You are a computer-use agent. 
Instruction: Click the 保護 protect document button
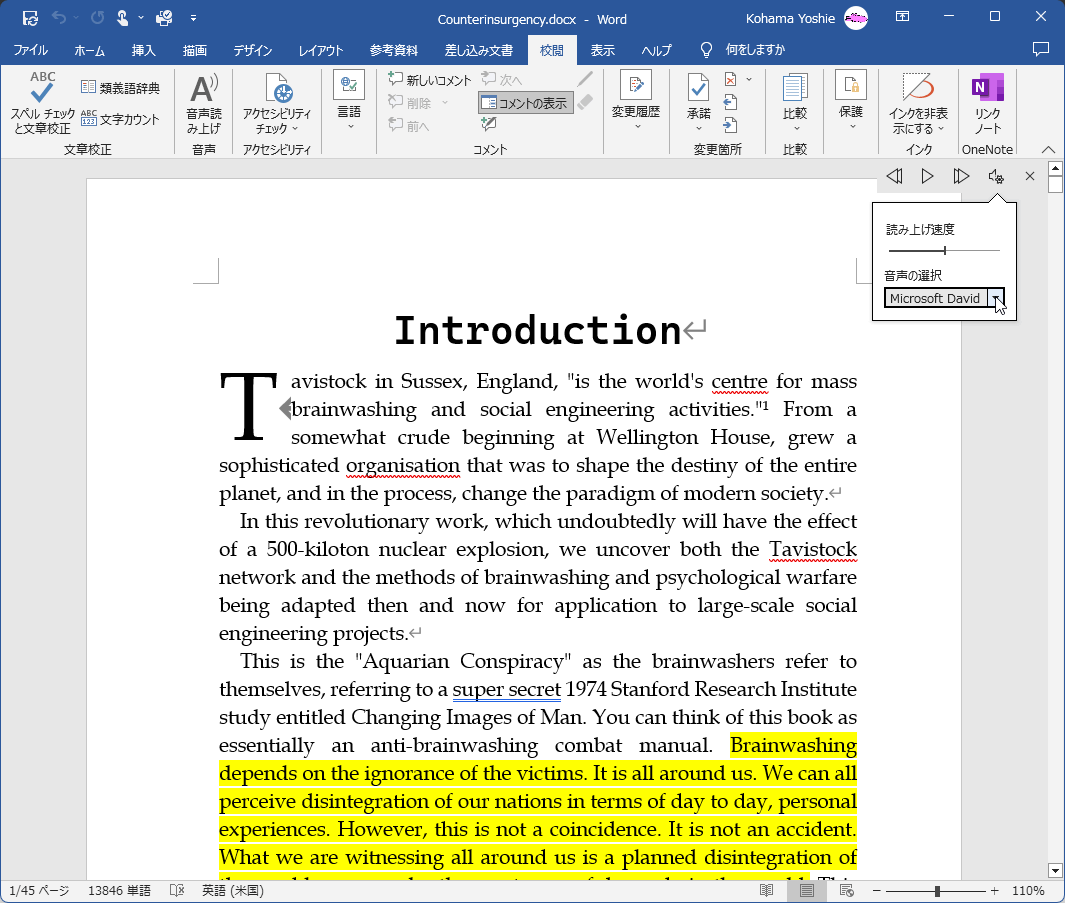point(851,103)
